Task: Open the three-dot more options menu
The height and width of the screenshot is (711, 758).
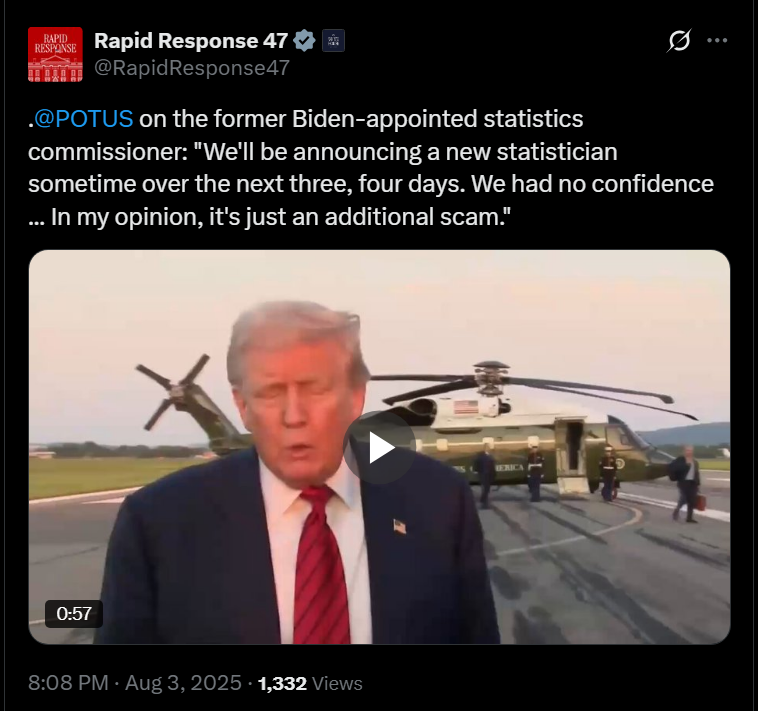Action: click(717, 41)
